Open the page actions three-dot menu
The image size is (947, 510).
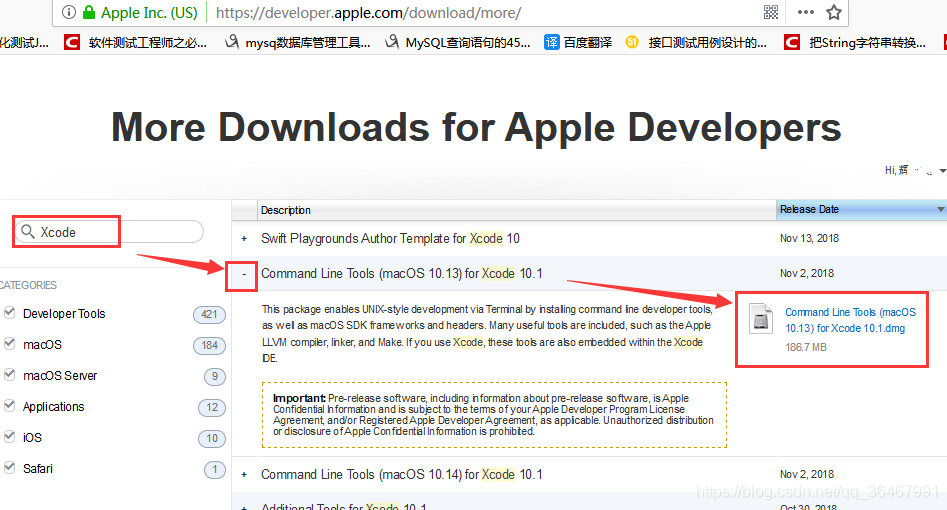click(805, 12)
